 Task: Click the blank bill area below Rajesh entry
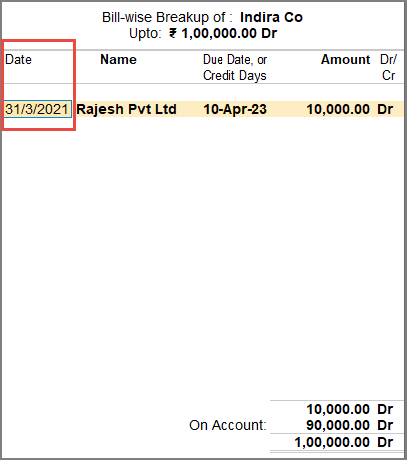pos(203,257)
